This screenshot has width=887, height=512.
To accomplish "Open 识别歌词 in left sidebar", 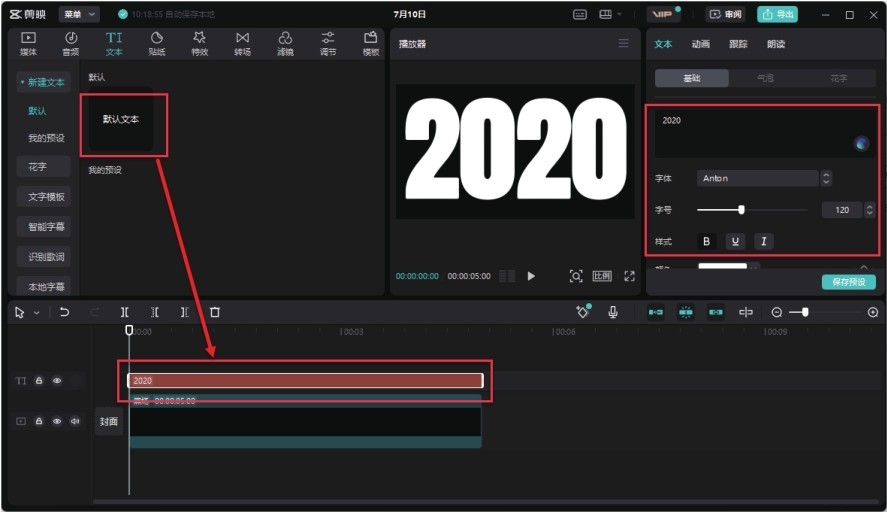I will [x=44, y=257].
